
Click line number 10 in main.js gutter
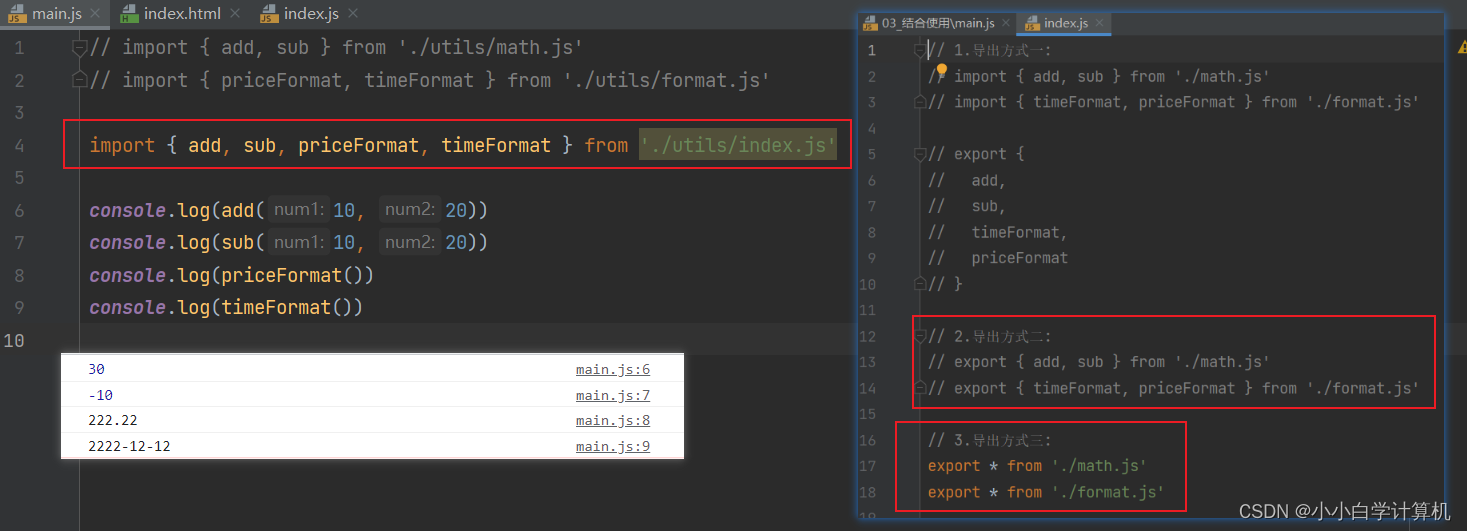(x=14, y=341)
